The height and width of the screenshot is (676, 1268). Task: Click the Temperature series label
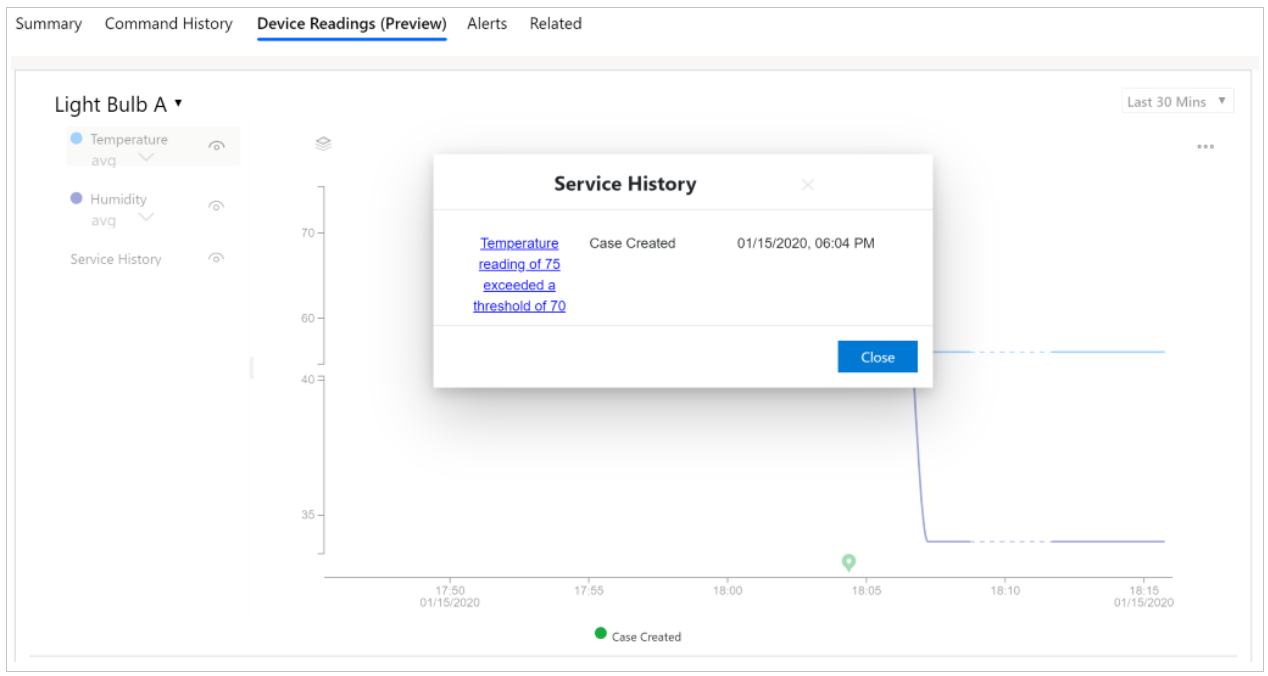point(129,139)
